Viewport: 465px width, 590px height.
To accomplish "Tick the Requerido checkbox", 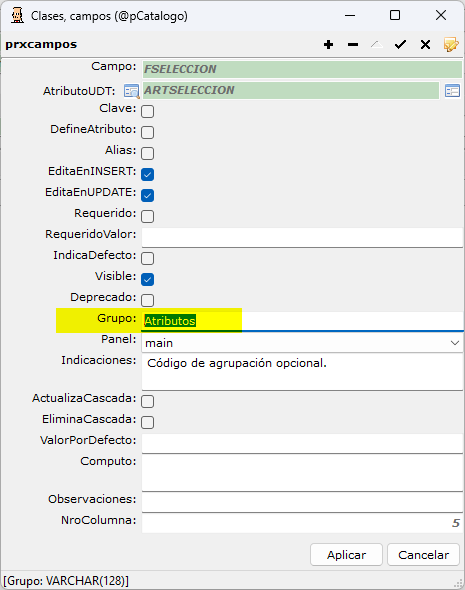I will click(x=147, y=216).
